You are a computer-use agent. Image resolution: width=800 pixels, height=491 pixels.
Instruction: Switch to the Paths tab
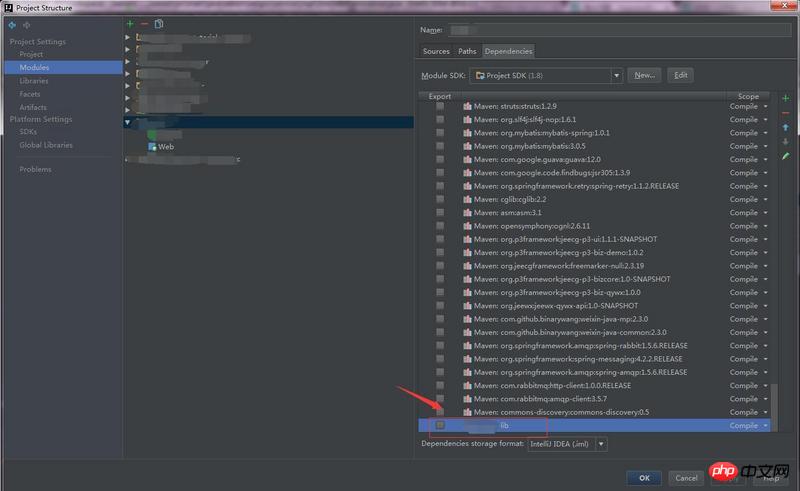[x=467, y=51]
